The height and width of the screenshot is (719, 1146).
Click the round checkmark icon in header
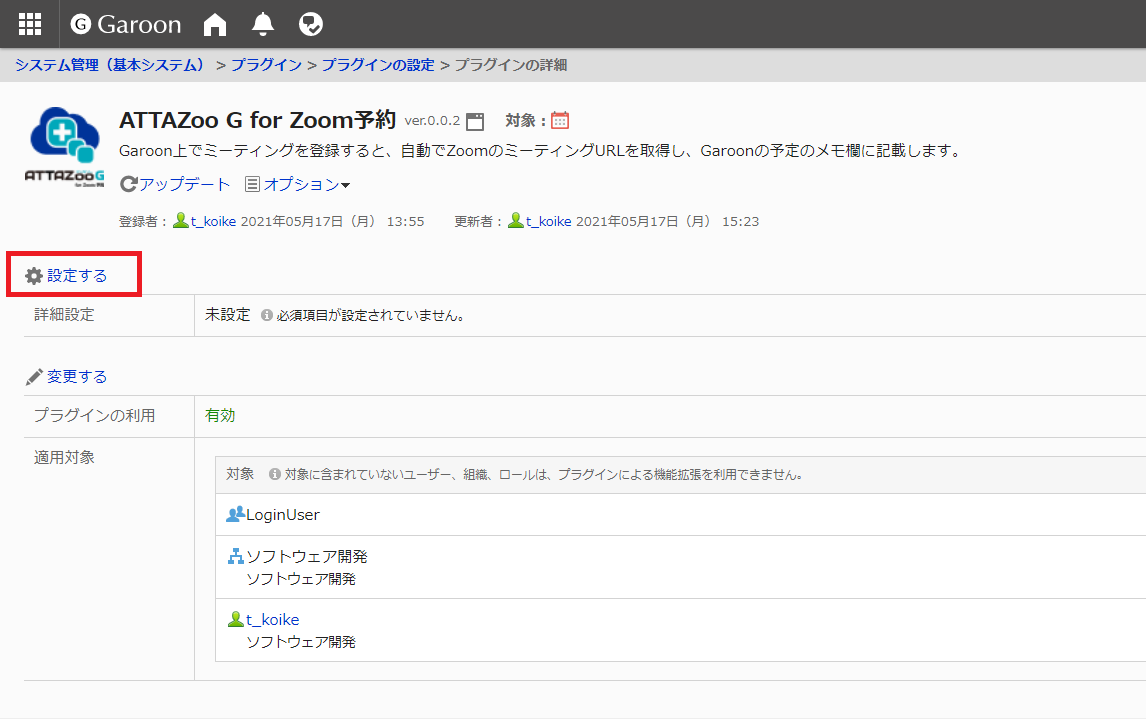coord(311,24)
